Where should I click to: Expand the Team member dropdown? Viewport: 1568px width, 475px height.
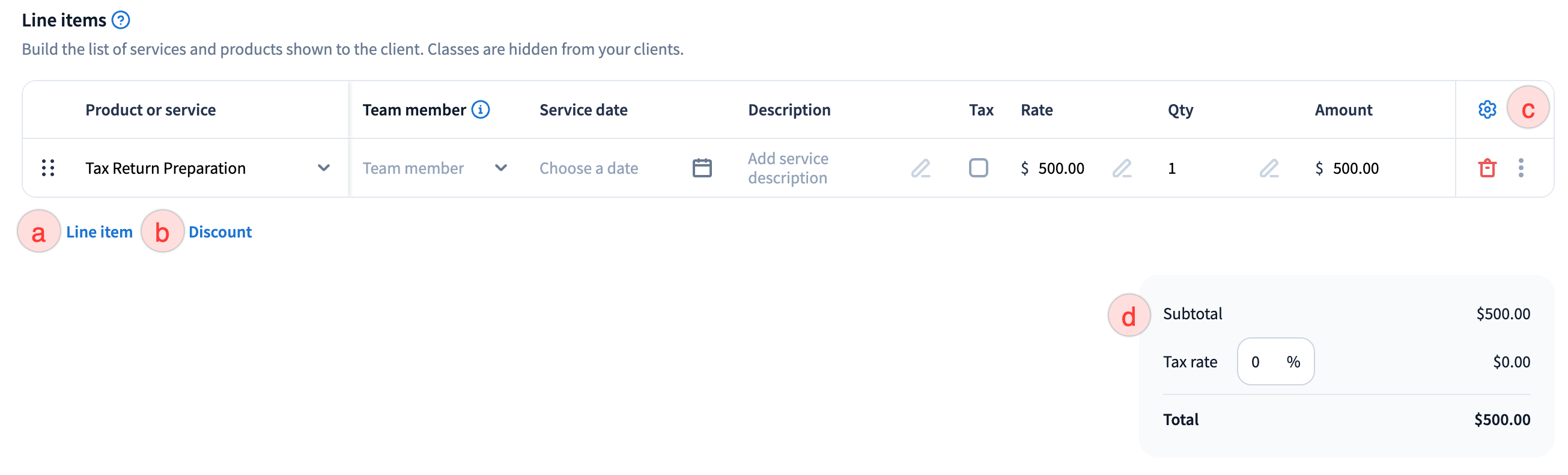click(x=500, y=168)
